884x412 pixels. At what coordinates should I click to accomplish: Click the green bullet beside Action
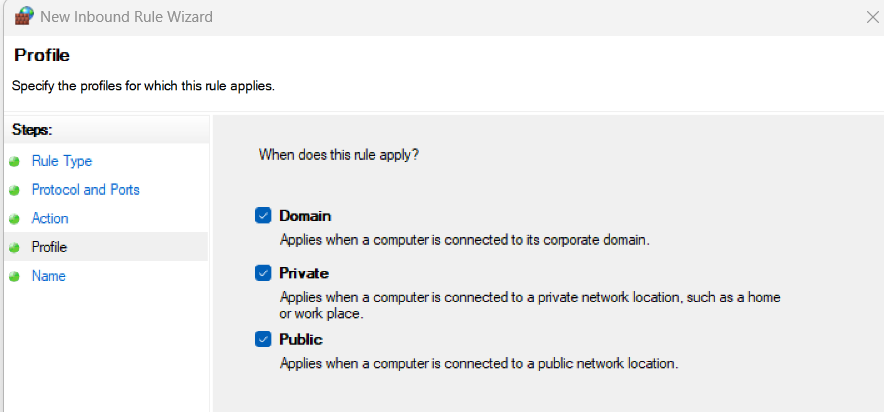tap(14, 219)
